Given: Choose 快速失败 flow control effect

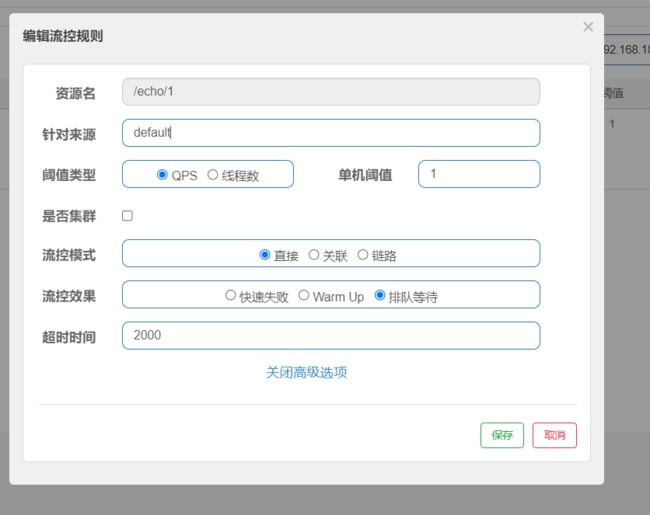Looking at the screenshot, I should [x=230, y=295].
